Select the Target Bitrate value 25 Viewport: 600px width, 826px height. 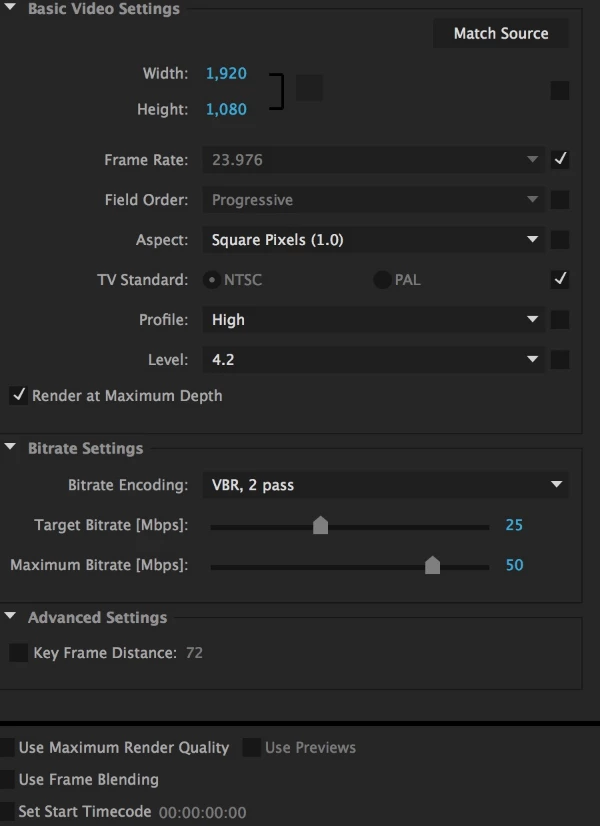point(514,525)
